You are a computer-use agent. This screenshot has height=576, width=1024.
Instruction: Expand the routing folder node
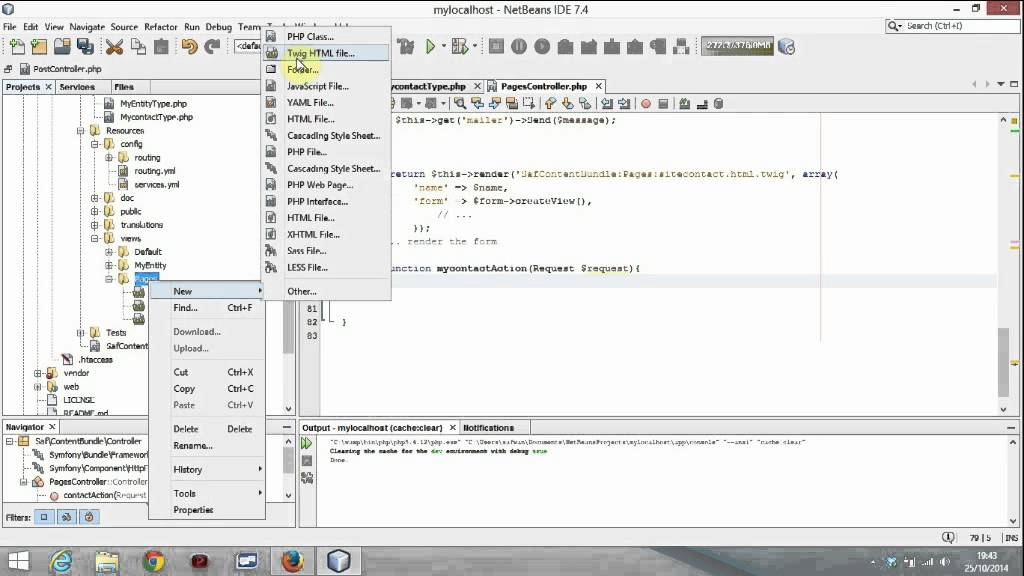109,157
